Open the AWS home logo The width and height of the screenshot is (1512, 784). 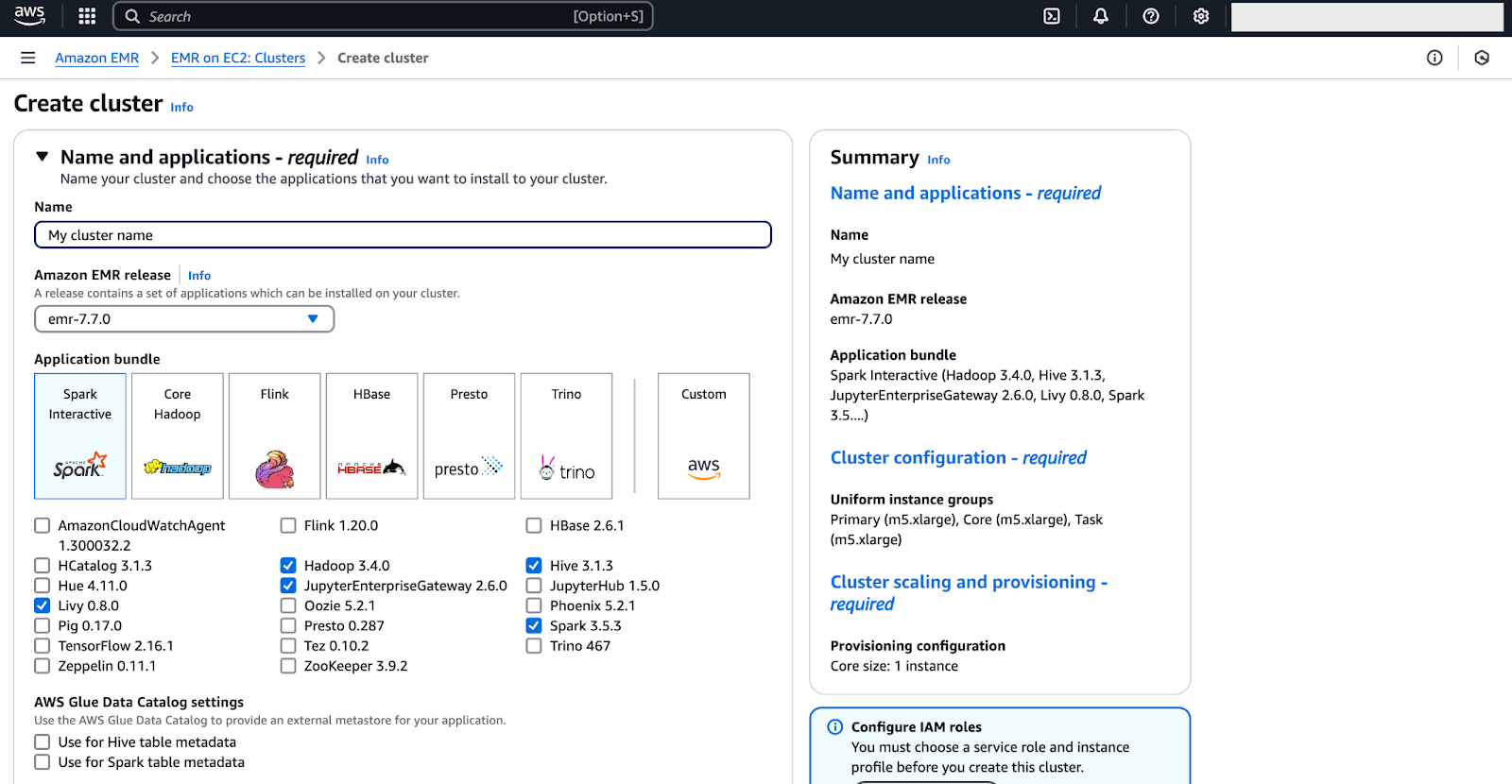(x=29, y=15)
